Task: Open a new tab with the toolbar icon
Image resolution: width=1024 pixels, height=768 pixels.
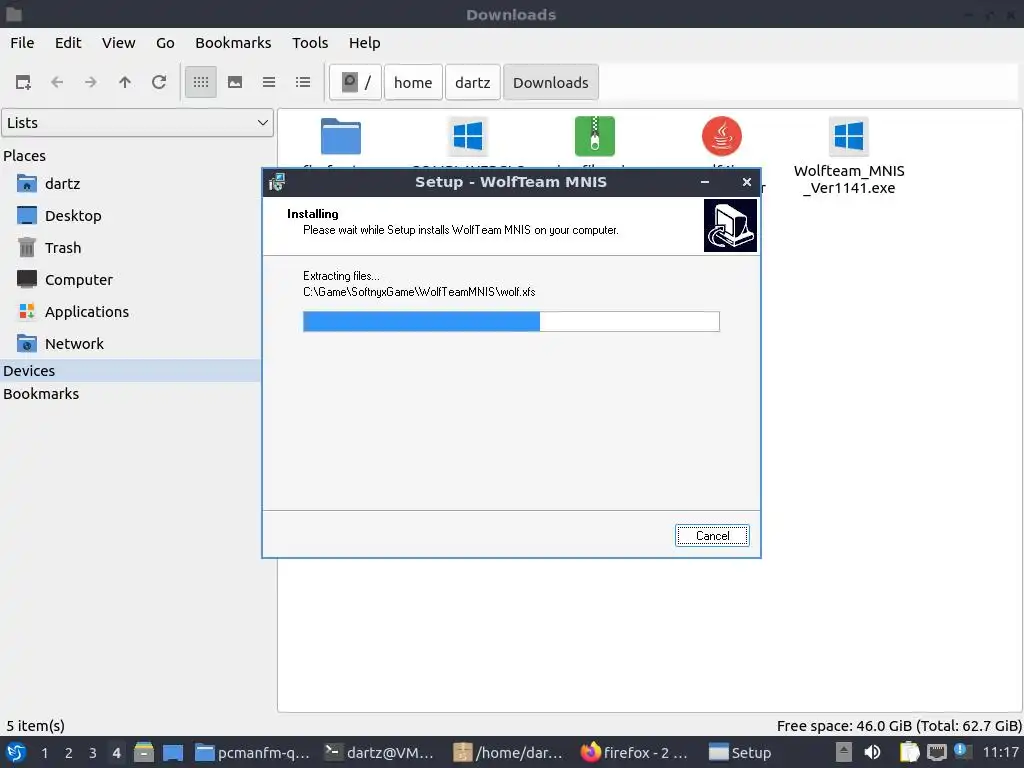Action: pyautogui.click(x=24, y=82)
